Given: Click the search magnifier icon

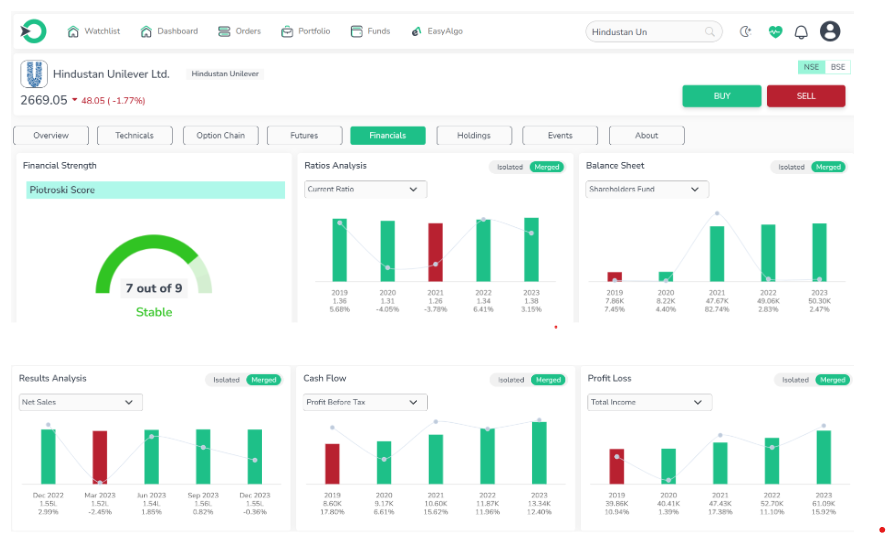Looking at the screenshot, I should coord(711,32).
